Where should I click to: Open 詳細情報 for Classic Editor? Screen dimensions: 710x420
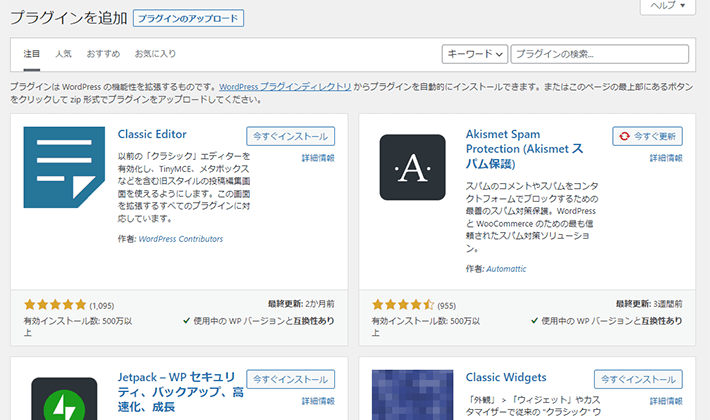318,158
